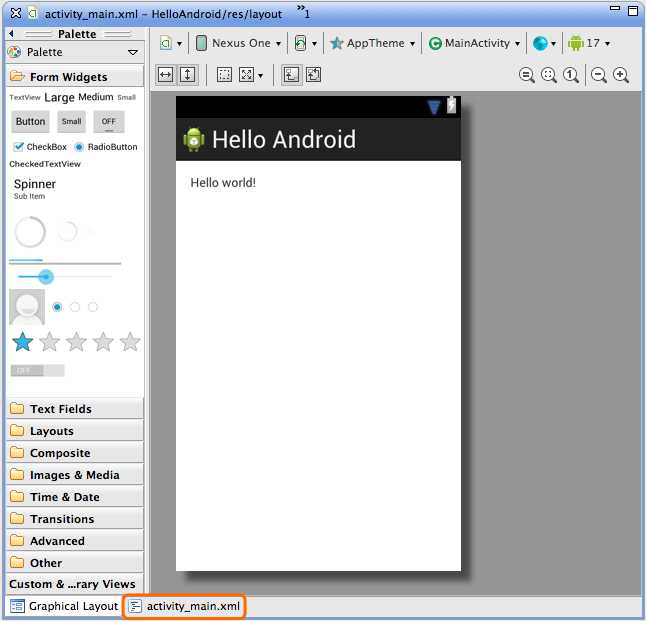The width and height of the screenshot is (646, 621).
Task: Open dropdown next to crossed box icon
Action: click(260, 76)
